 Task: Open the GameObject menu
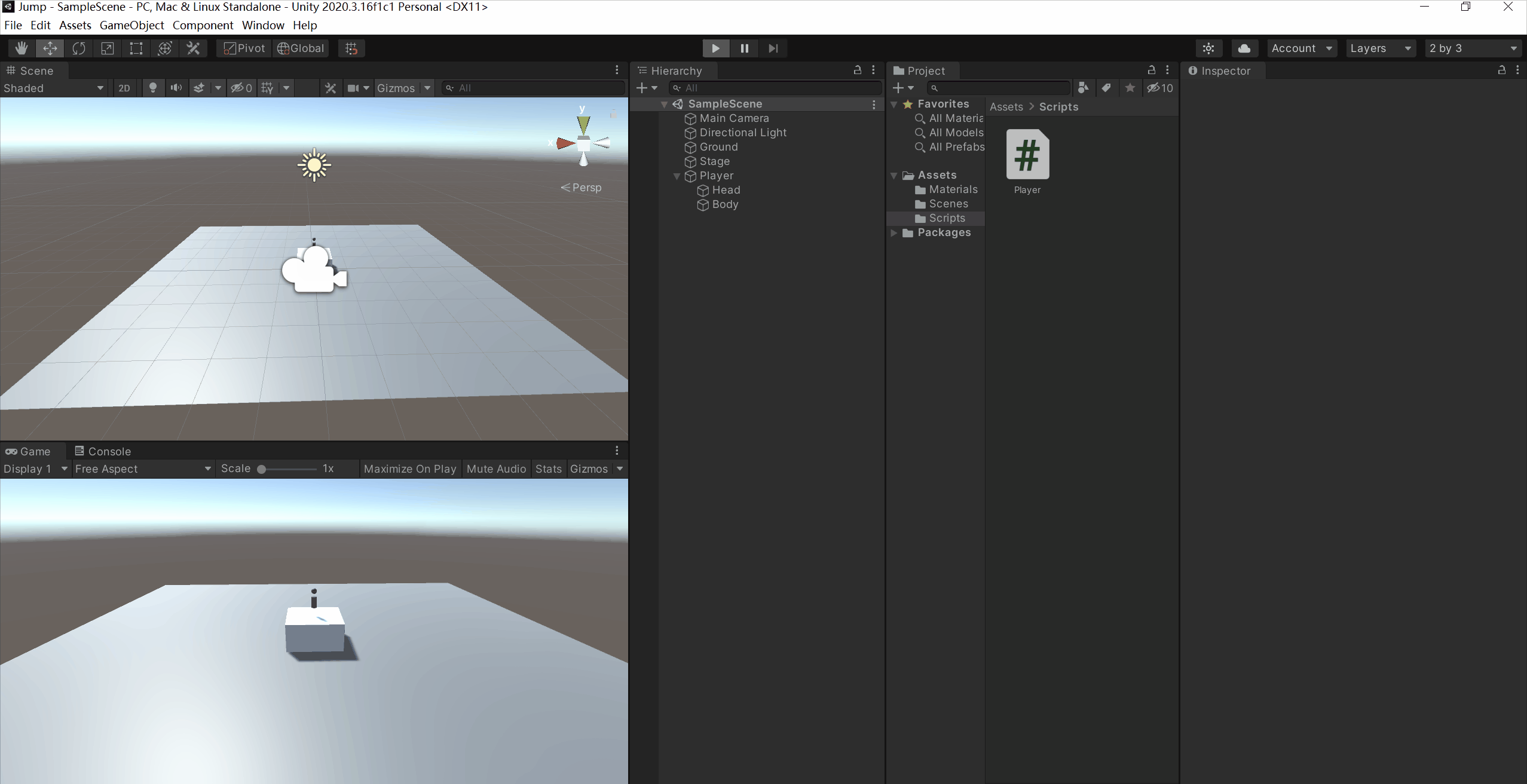coord(131,25)
